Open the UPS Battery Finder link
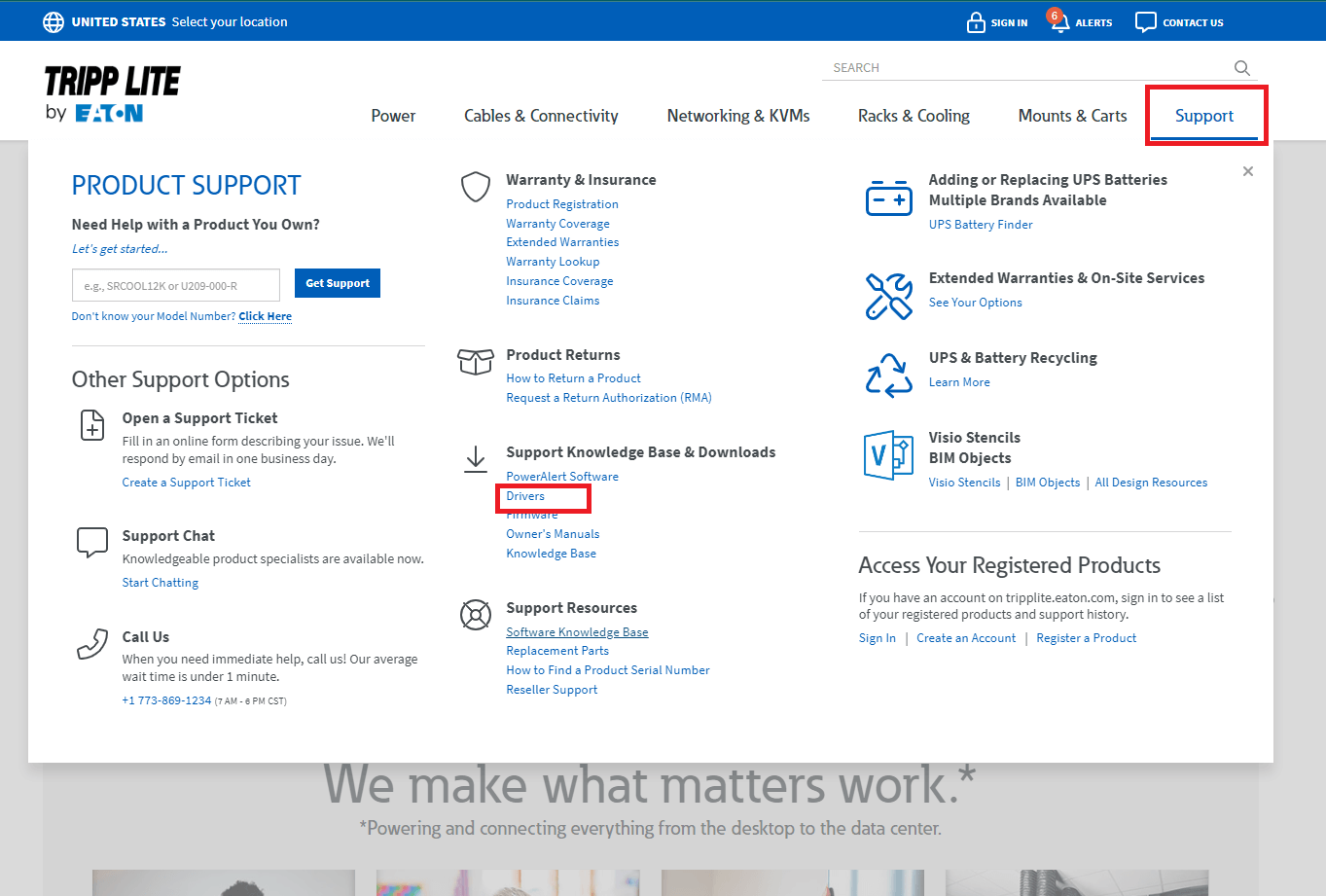 (x=981, y=225)
